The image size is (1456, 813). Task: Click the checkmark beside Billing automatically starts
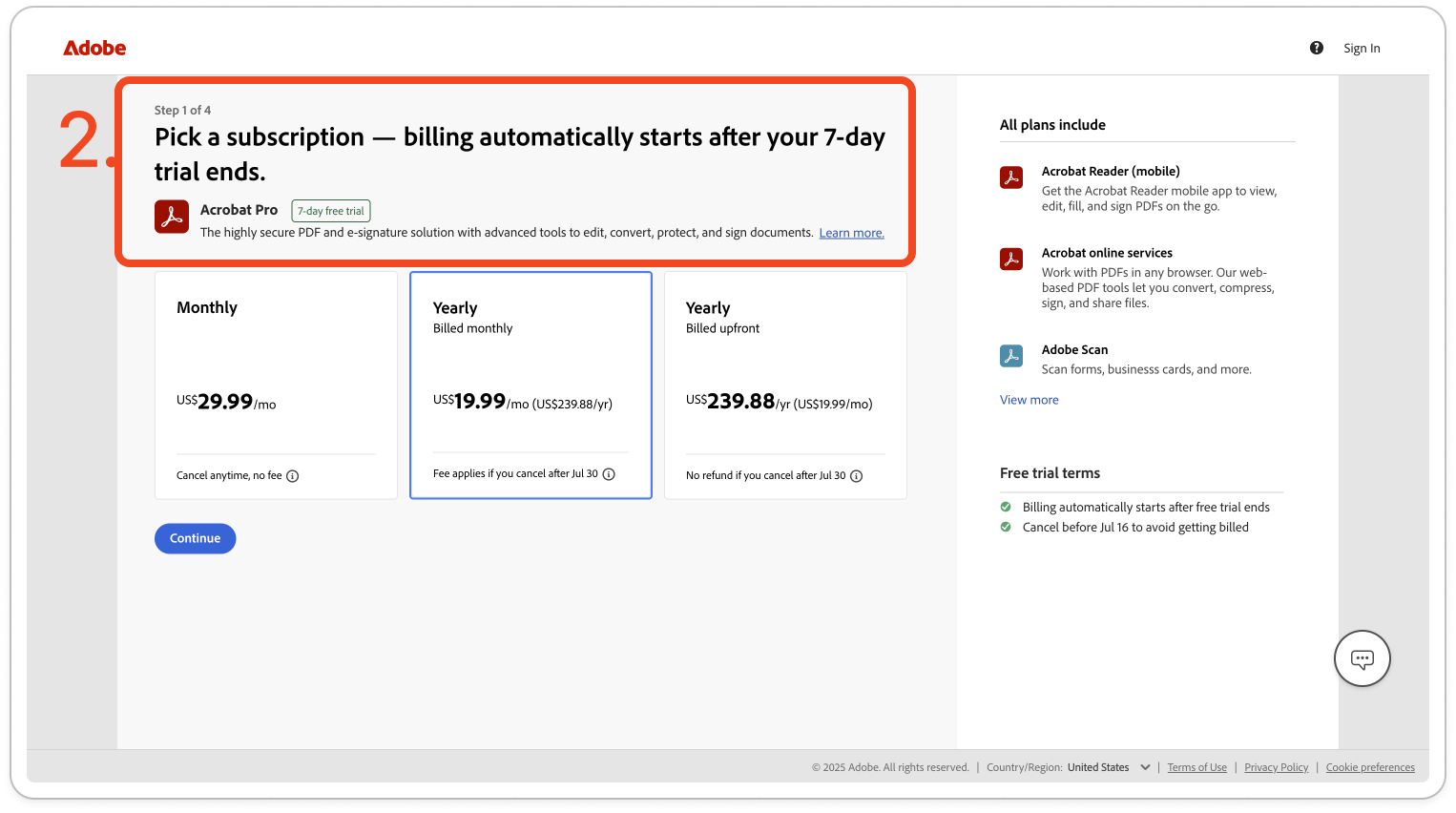[x=1006, y=507]
